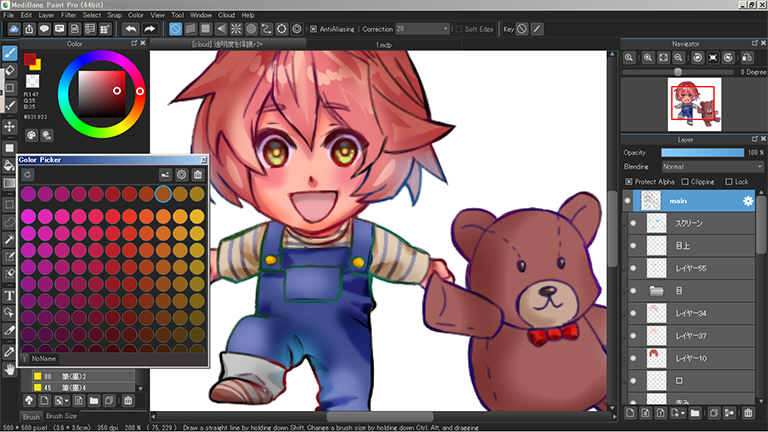The height and width of the screenshot is (432, 768).
Task: Select the Eyedropper tool
Action: coord(9,351)
